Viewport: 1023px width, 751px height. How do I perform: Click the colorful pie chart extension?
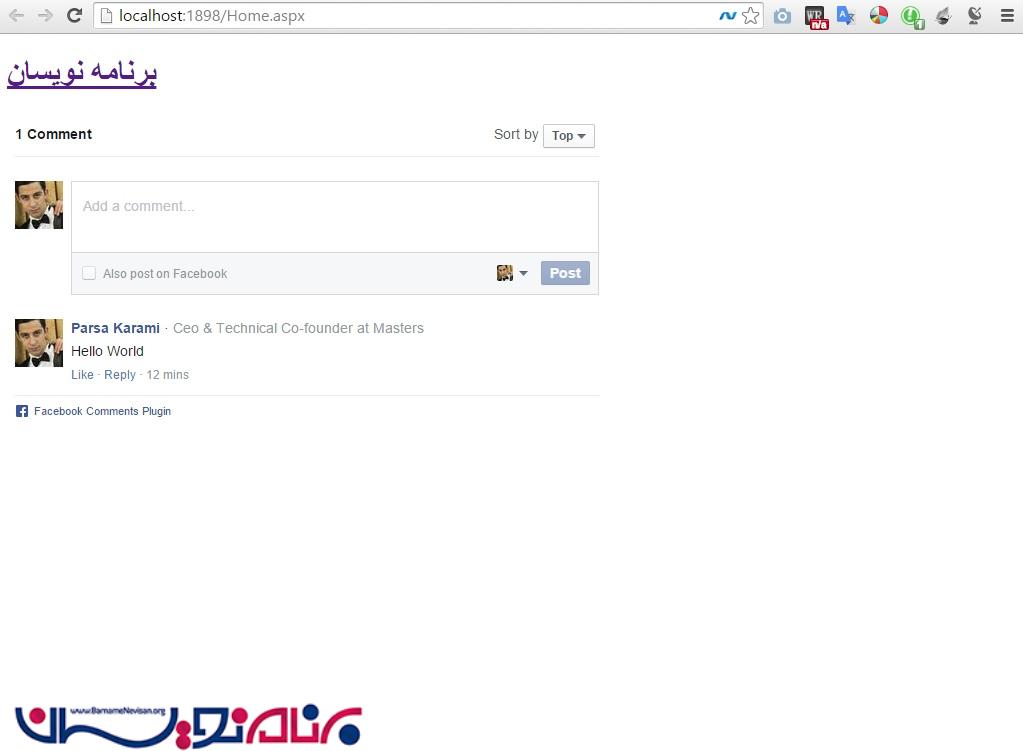click(879, 15)
